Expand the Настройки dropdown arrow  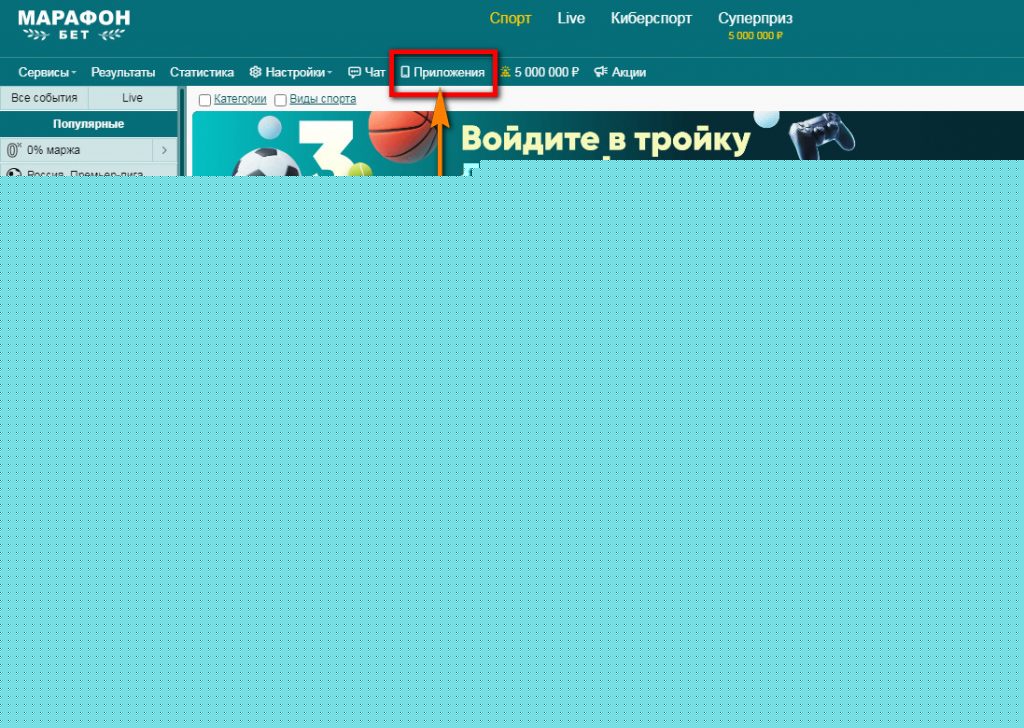coord(329,73)
